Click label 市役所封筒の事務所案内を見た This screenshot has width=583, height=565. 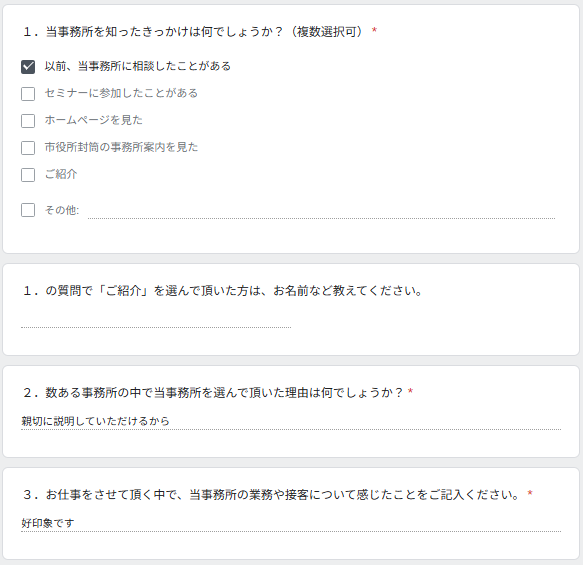(x=121, y=147)
